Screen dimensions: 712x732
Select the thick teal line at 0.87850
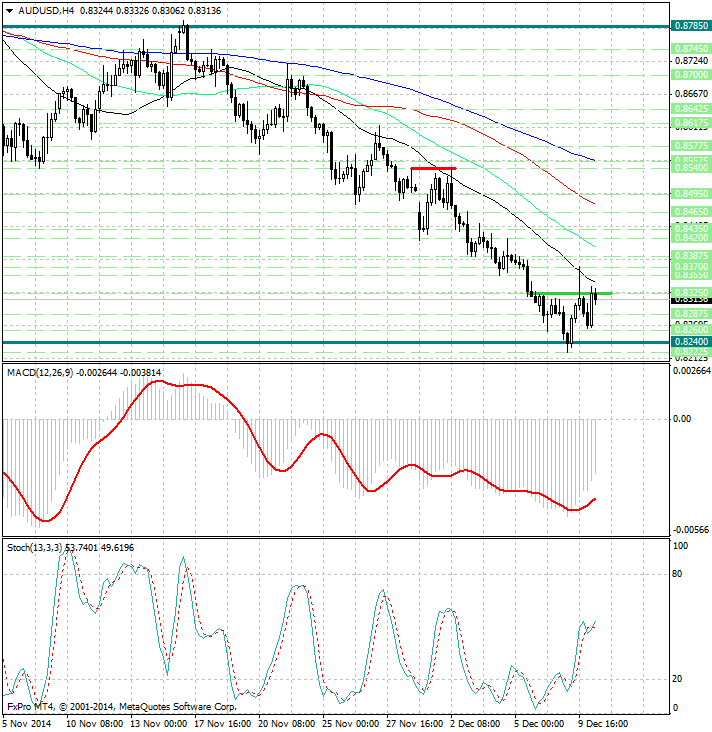click(300, 27)
